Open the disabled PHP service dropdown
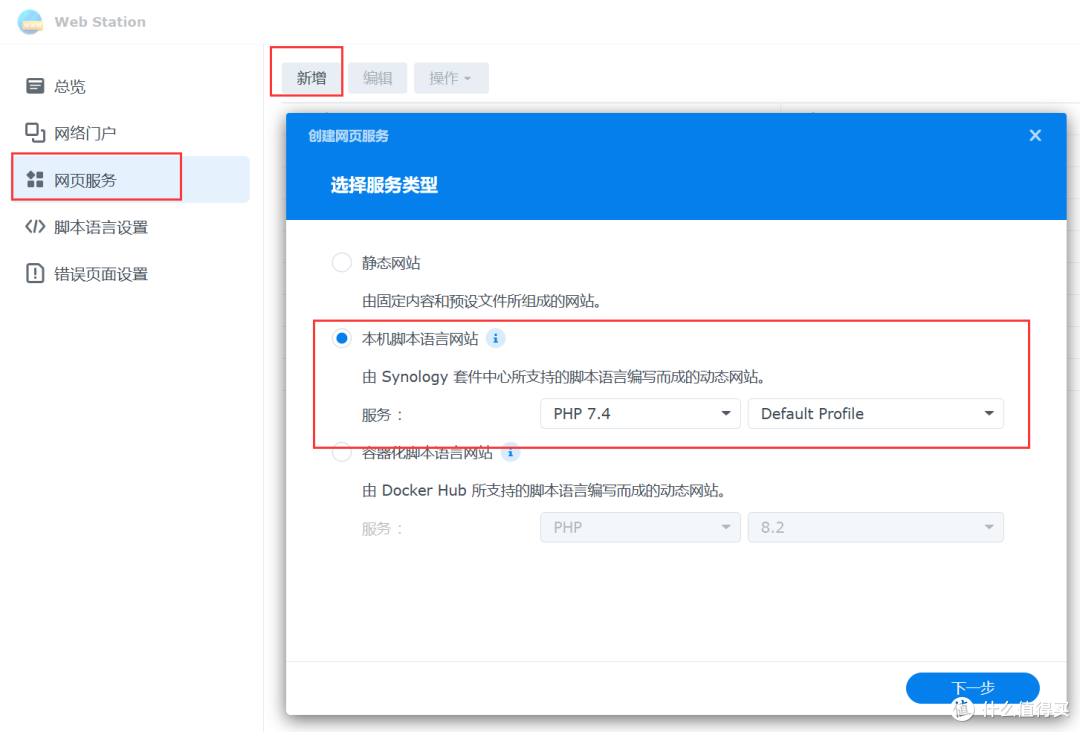The image size is (1080, 732). pos(639,527)
